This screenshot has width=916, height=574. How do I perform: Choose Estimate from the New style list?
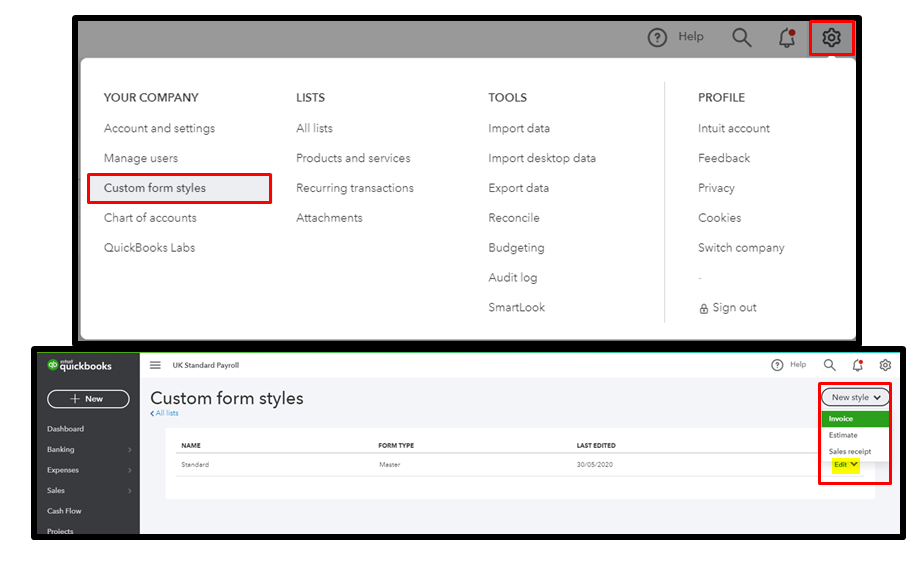coord(843,435)
